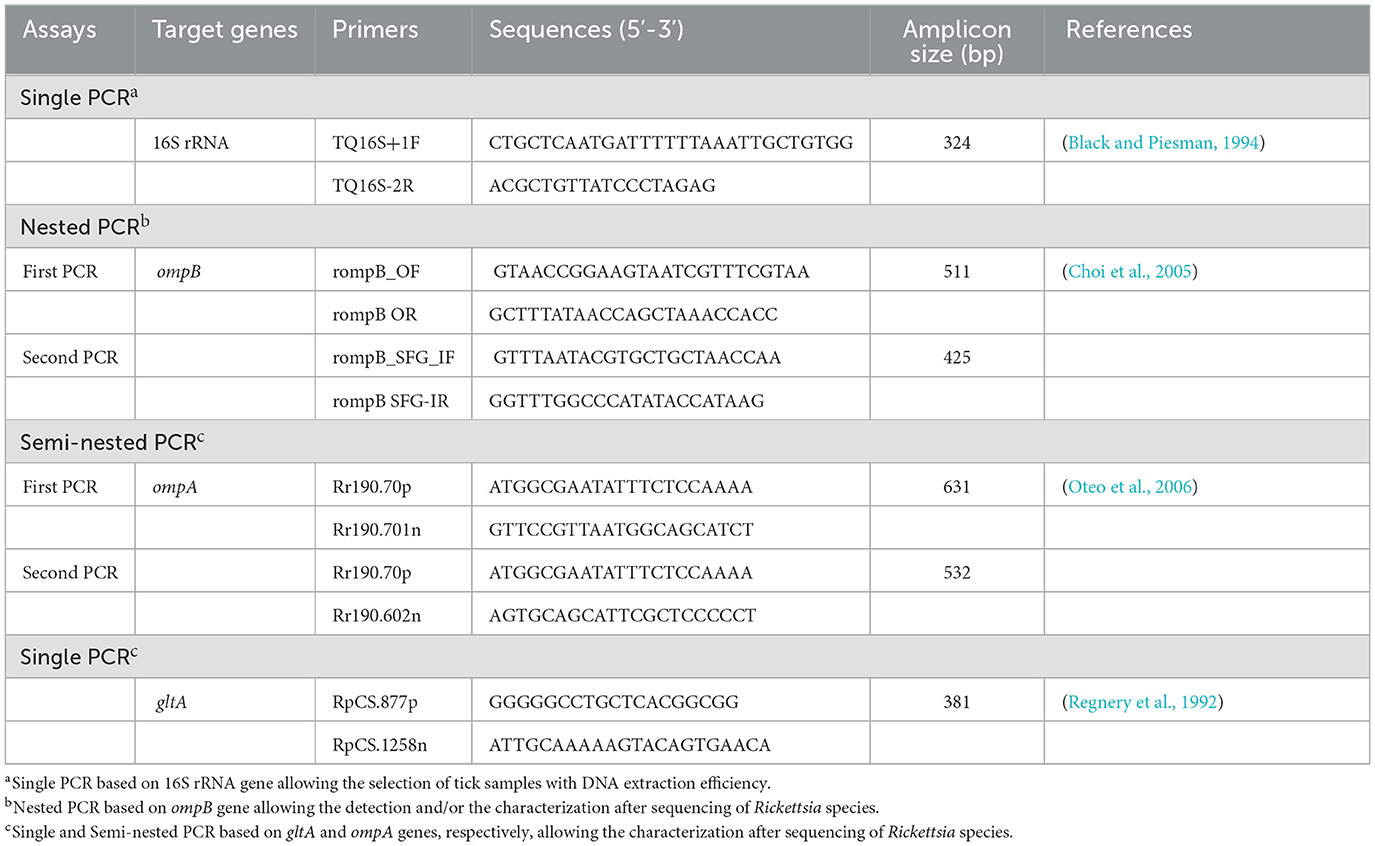This screenshot has height=846, width=1375.
Task: Select amplicon size value 381
Action: 958,702
